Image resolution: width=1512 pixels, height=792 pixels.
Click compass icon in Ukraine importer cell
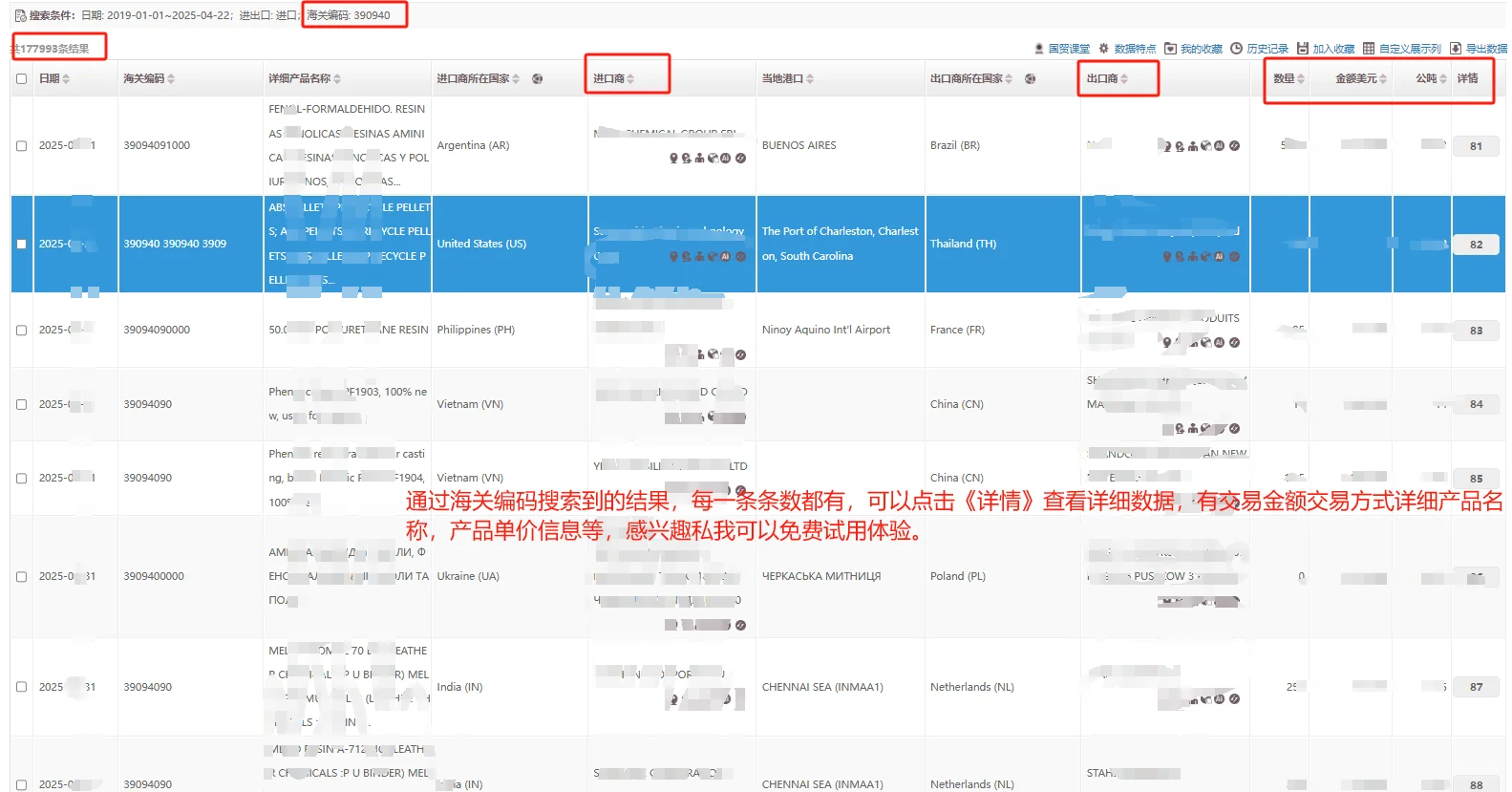pos(740,625)
